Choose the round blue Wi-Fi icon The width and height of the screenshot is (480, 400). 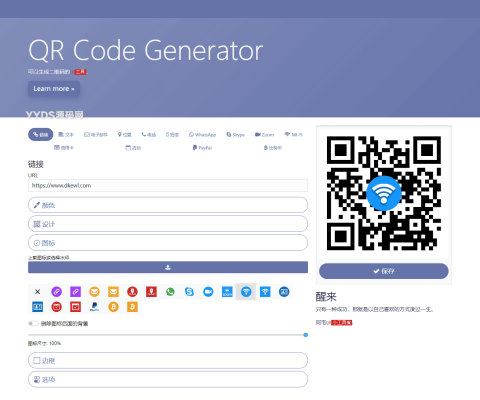pyautogui.click(x=246, y=292)
